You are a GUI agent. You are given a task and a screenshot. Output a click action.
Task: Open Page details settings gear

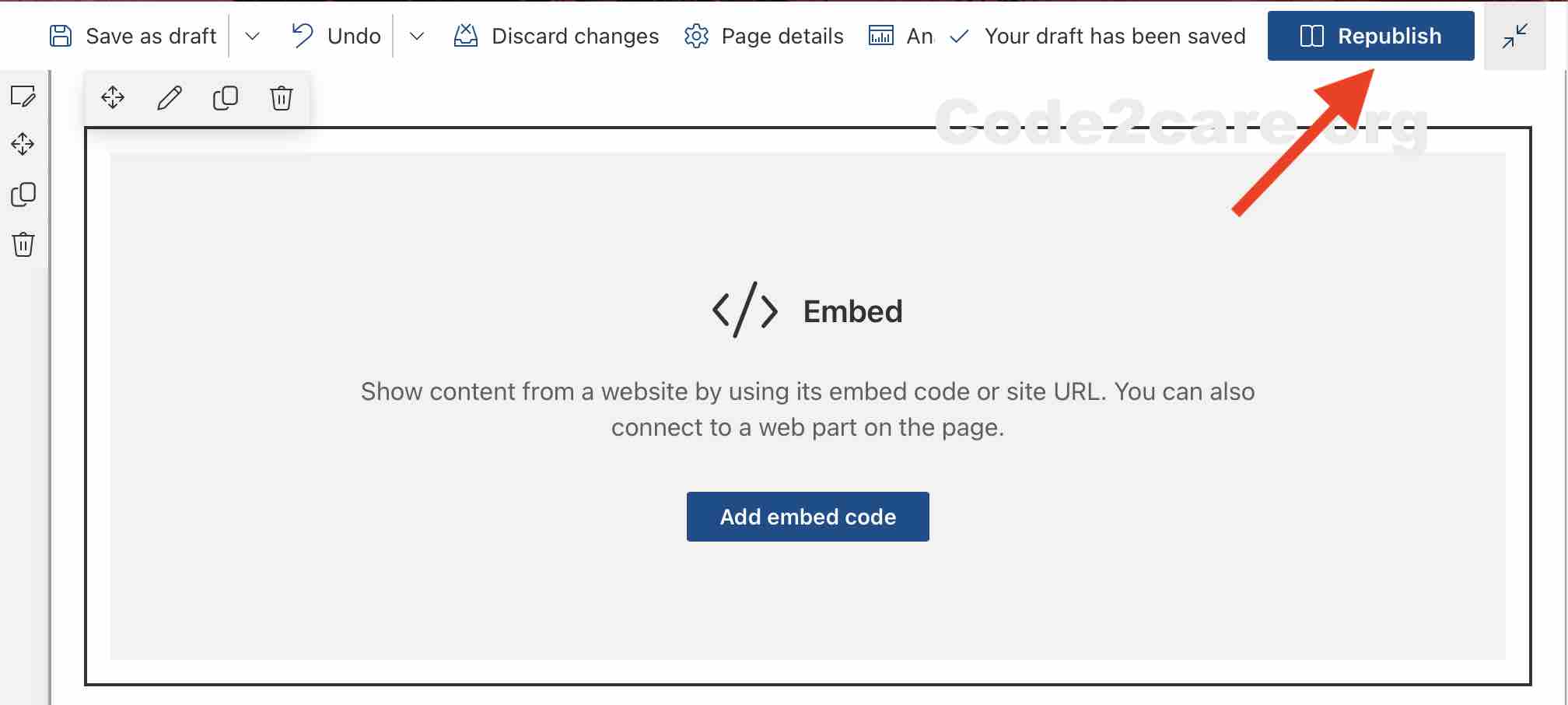click(696, 35)
